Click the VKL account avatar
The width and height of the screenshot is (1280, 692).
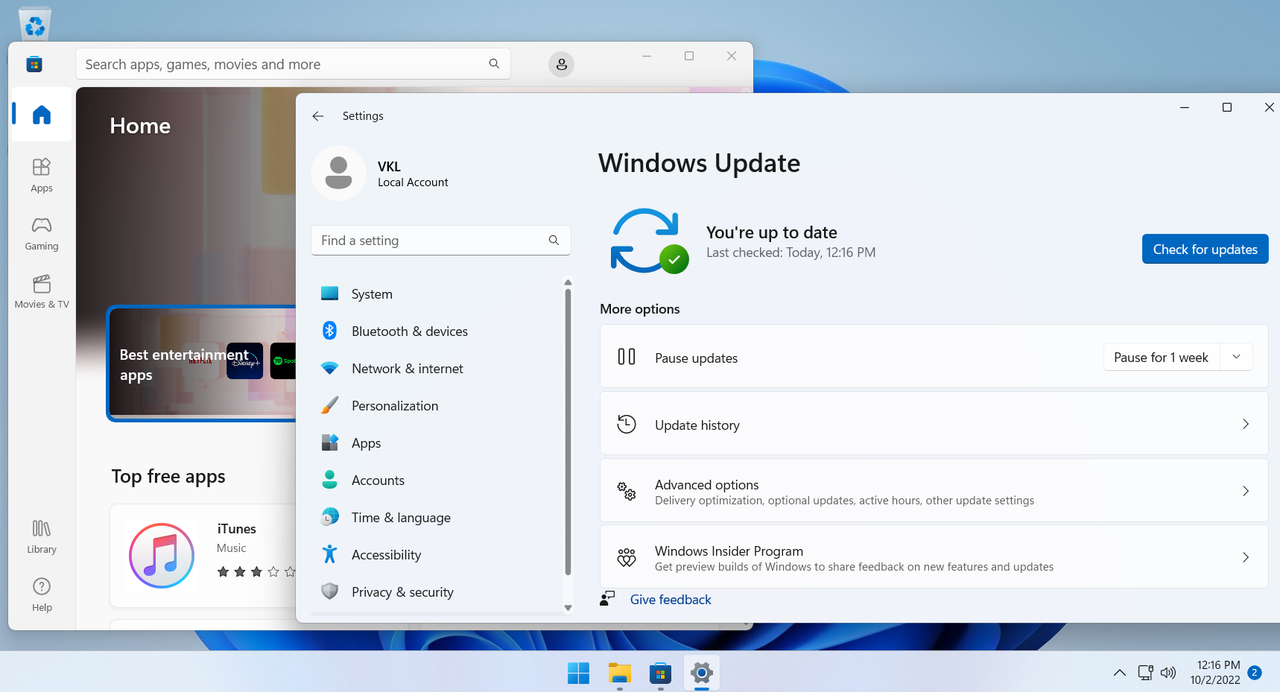point(338,173)
